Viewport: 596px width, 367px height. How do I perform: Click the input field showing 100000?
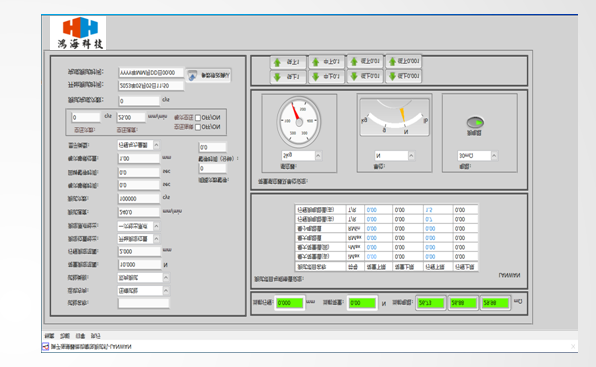(139, 199)
